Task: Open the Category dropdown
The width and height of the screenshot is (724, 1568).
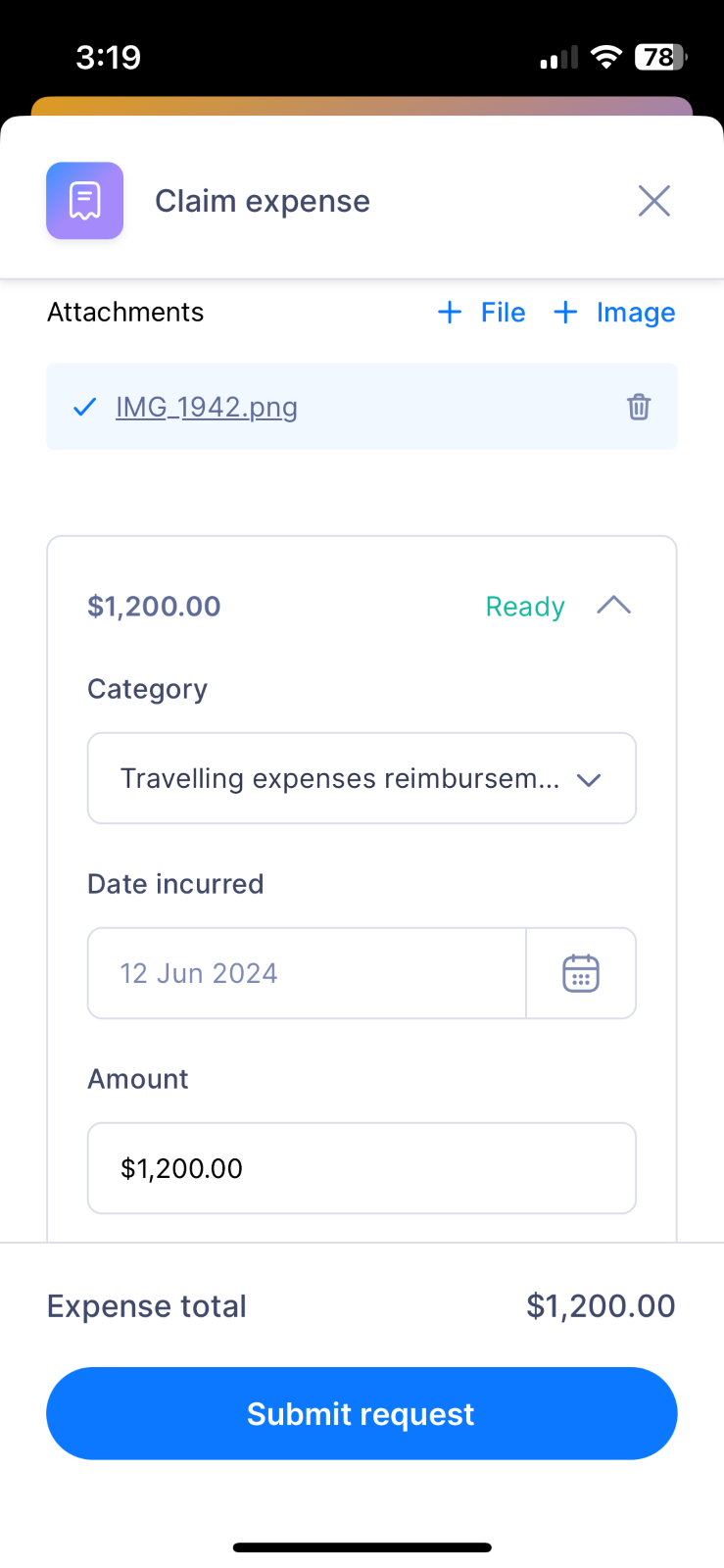Action: (362, 778)
